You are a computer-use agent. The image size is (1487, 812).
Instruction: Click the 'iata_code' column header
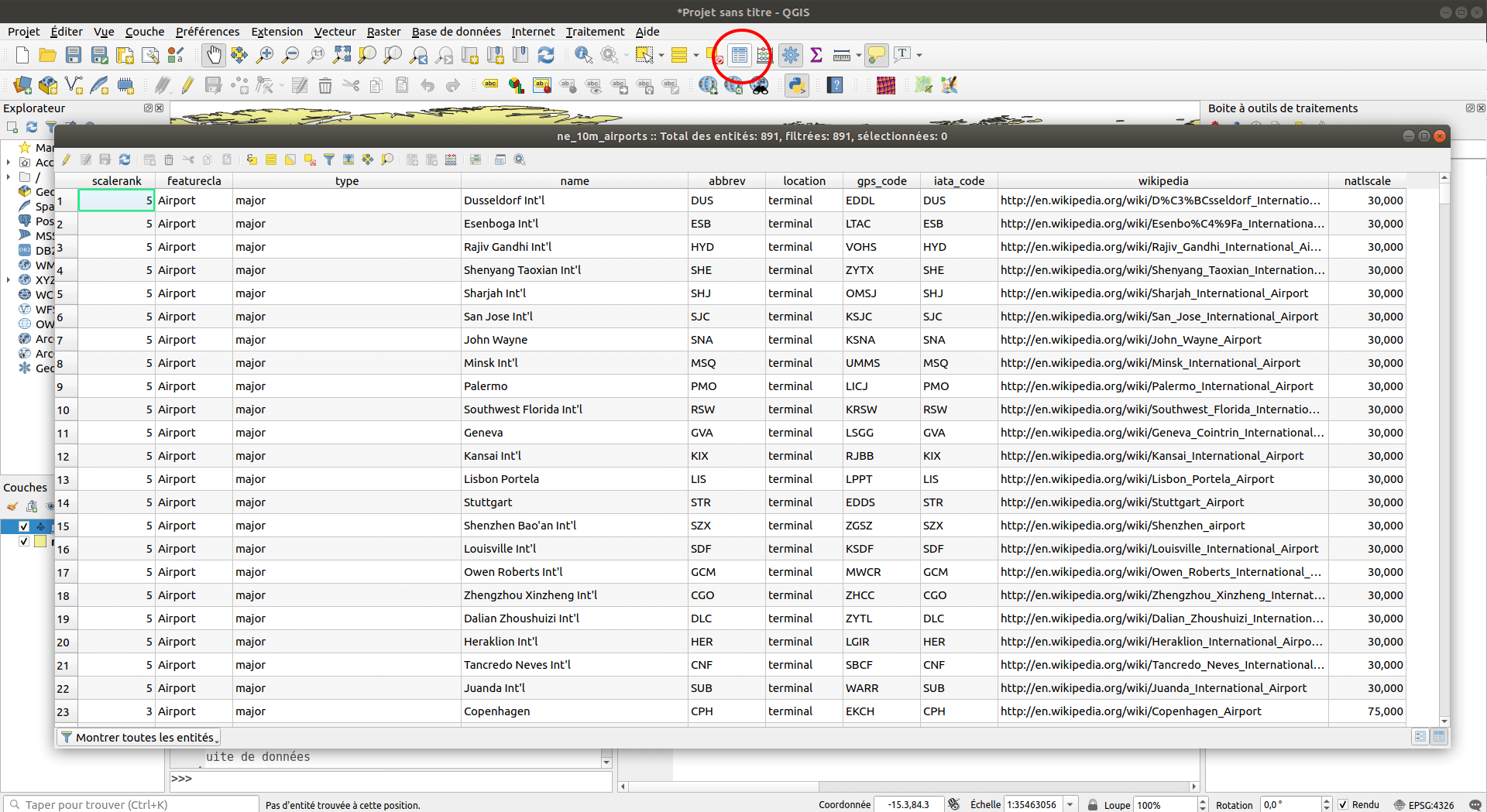coord(959,181)
